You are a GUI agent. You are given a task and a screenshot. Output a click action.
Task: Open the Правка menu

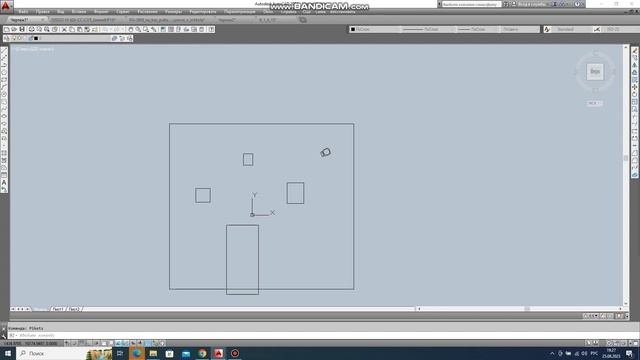[x=42, y=12]
